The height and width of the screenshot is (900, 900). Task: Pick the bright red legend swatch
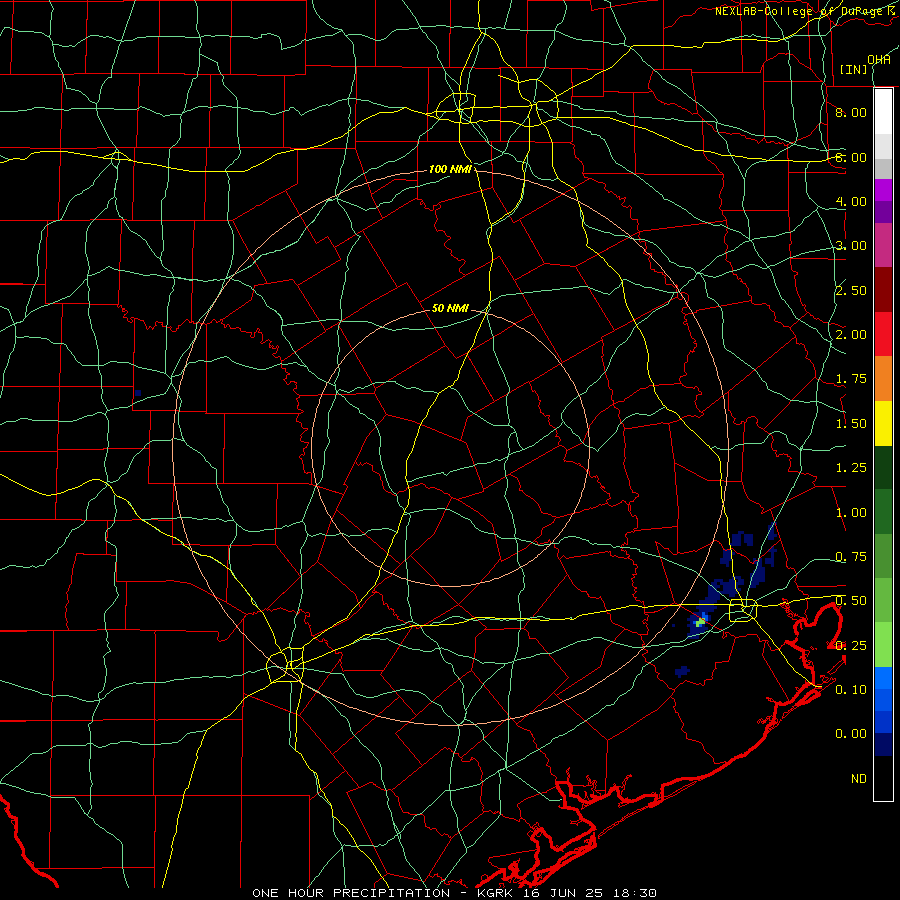pos(883,334)
